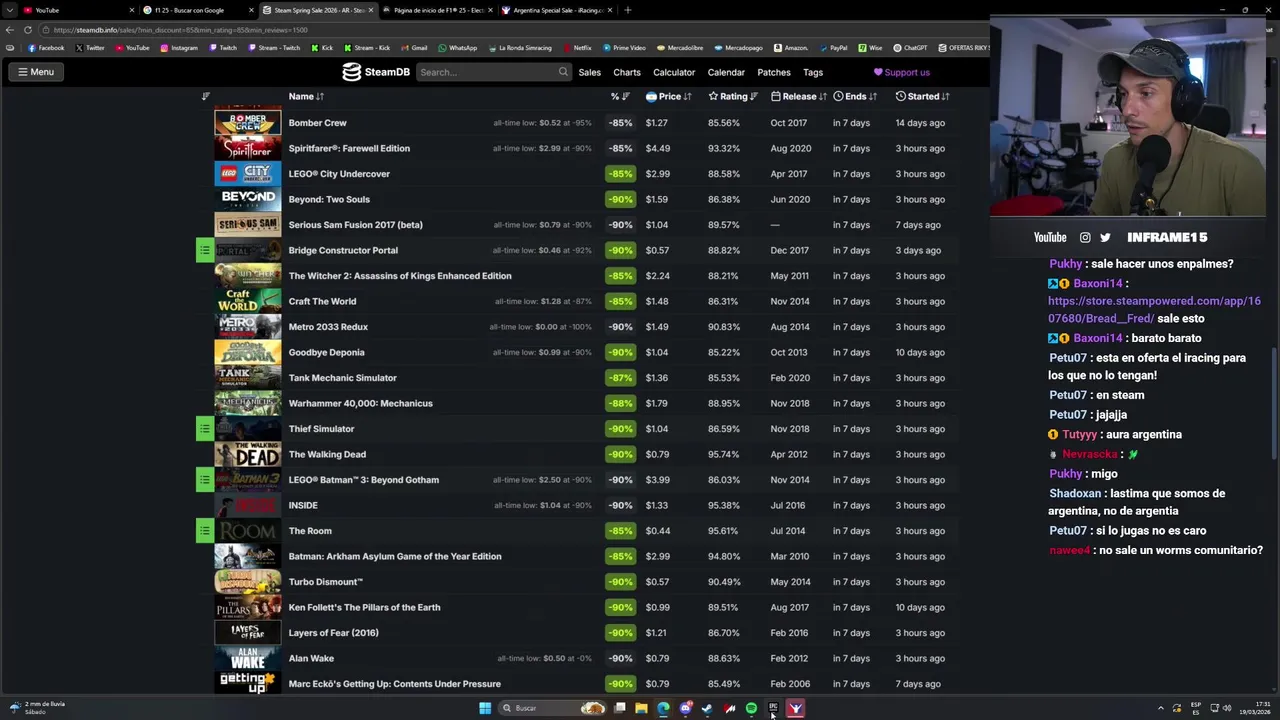Open the Netflix bookmark

click(x=578, y=48)
